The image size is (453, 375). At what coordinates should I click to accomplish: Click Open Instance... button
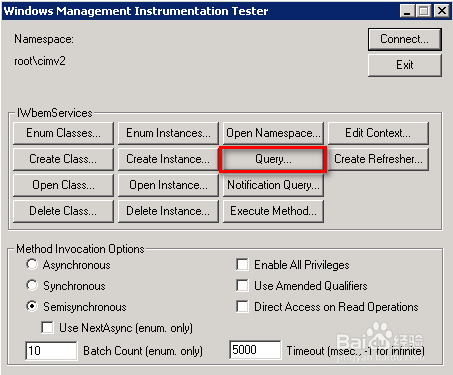(x=168, y=185)
